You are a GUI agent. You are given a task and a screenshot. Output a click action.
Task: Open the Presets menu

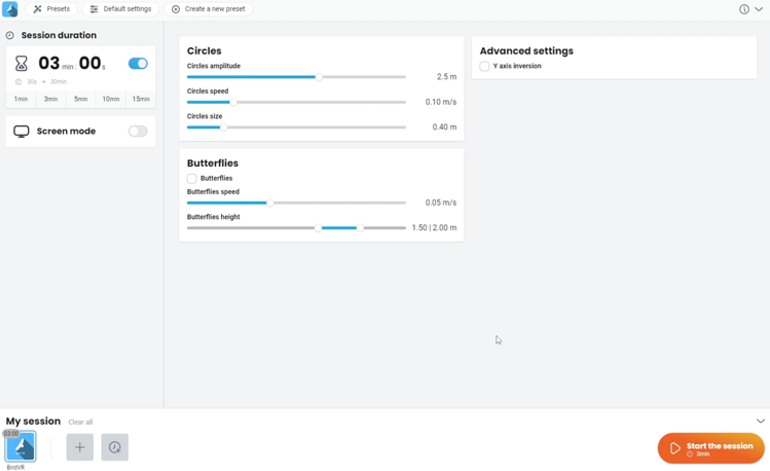(52, 9)
